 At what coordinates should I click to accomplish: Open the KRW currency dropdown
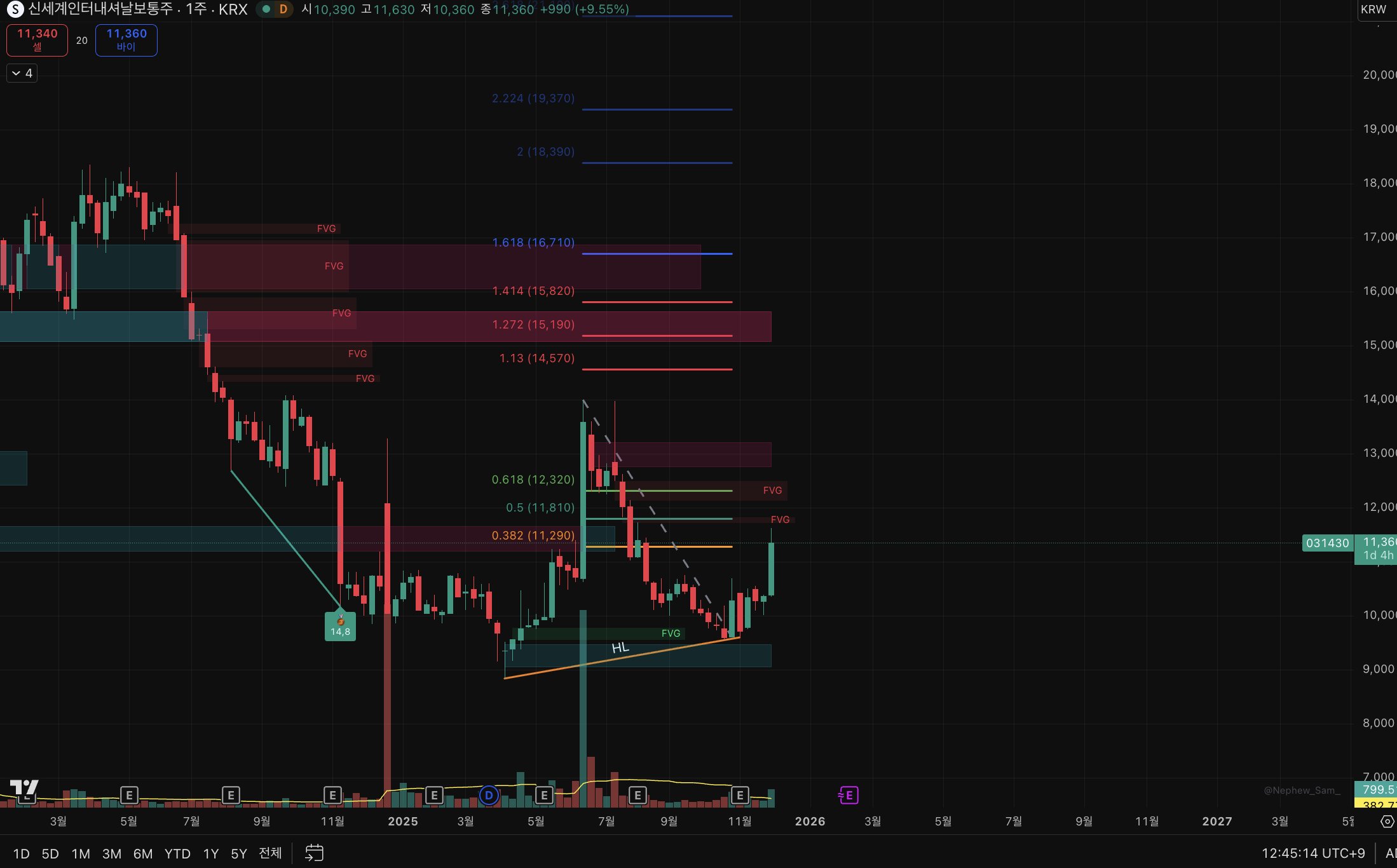pyautogui.click(x=1373, y=10)
